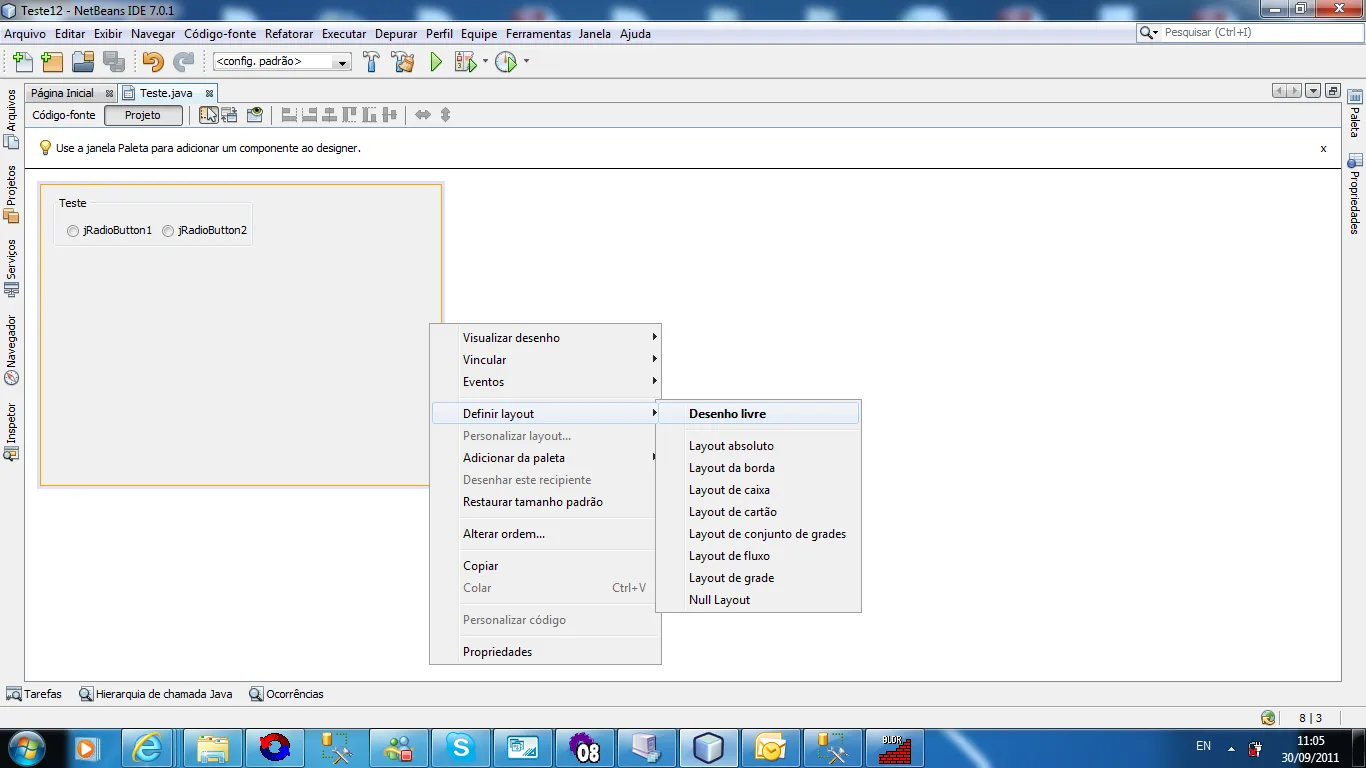Toggle the Projeto design view button

coord(143,115)
